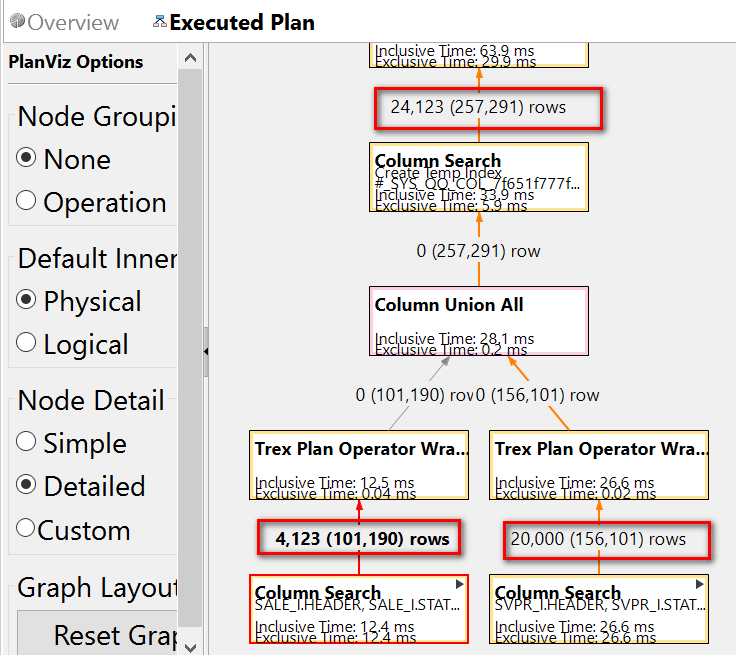
Task: Click the Reset Graph button
Action: click(x=97, y=633)
